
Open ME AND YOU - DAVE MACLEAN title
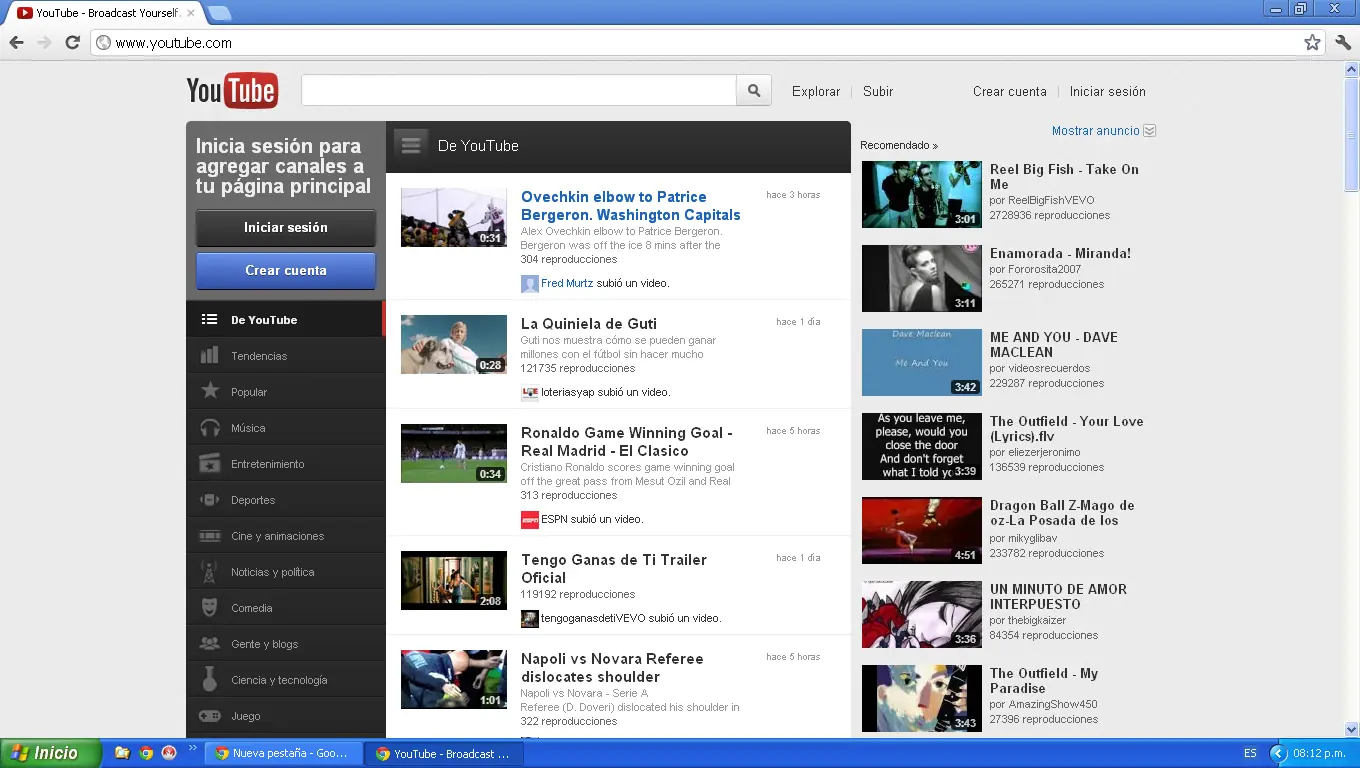tap(1054, 345)
